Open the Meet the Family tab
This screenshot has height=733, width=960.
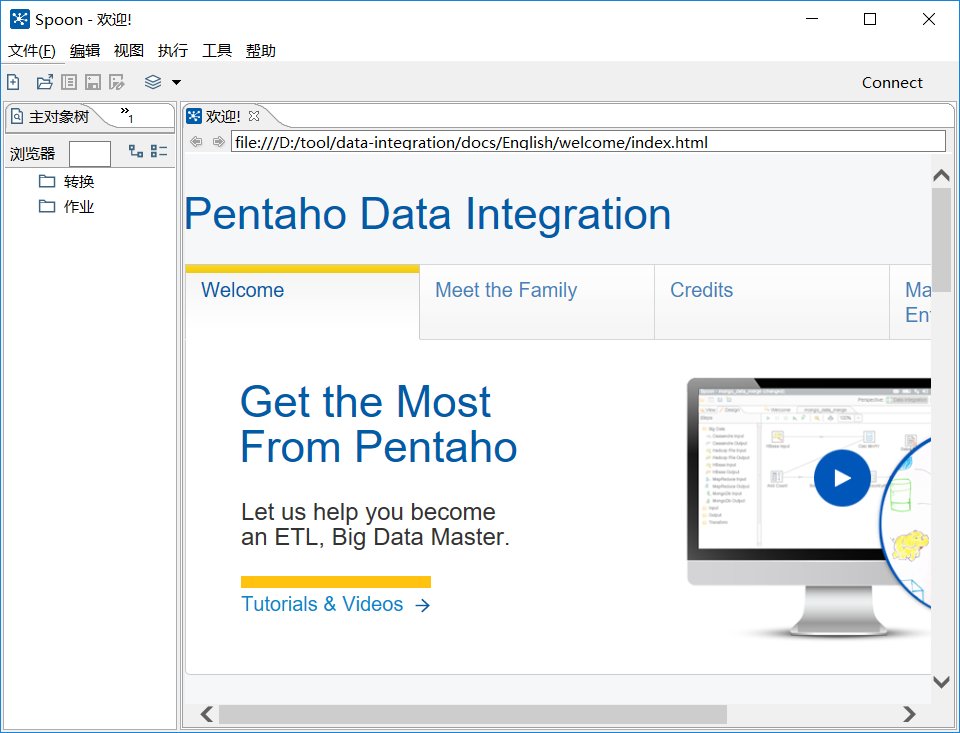tap(537, 301)
